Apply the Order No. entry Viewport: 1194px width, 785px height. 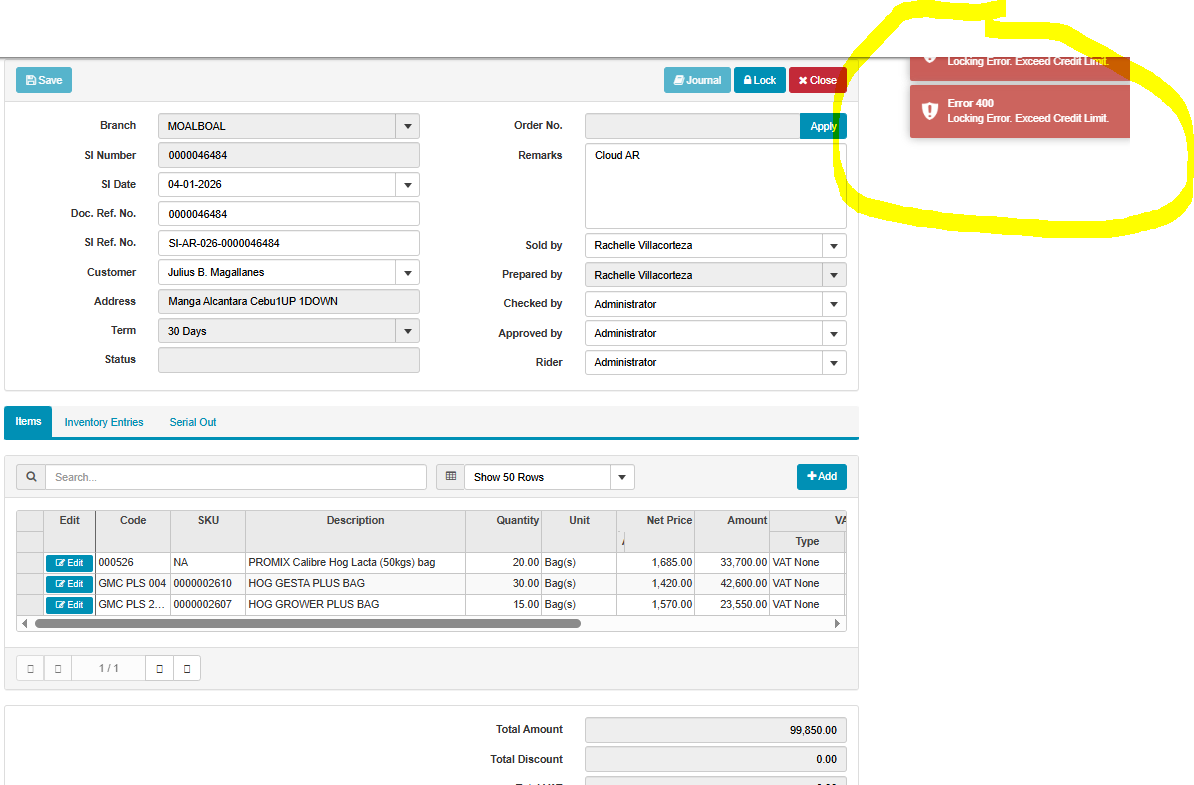tap(823, 126)
